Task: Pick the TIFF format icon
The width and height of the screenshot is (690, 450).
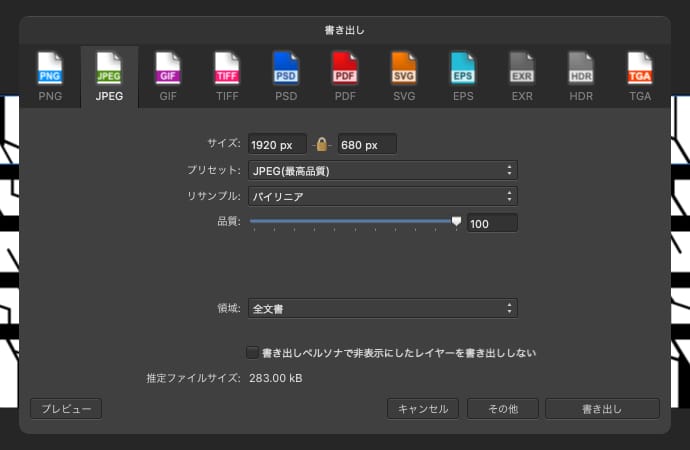Action: click(x=227, y=68)
